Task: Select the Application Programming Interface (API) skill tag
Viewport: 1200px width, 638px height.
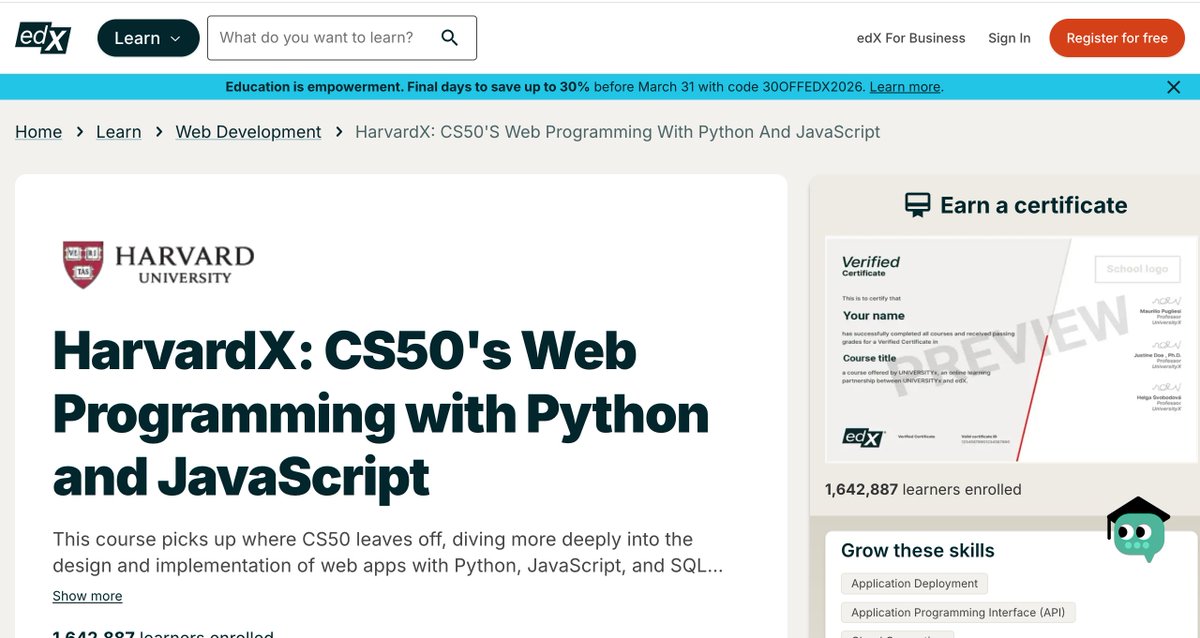Action: [958, 612]
